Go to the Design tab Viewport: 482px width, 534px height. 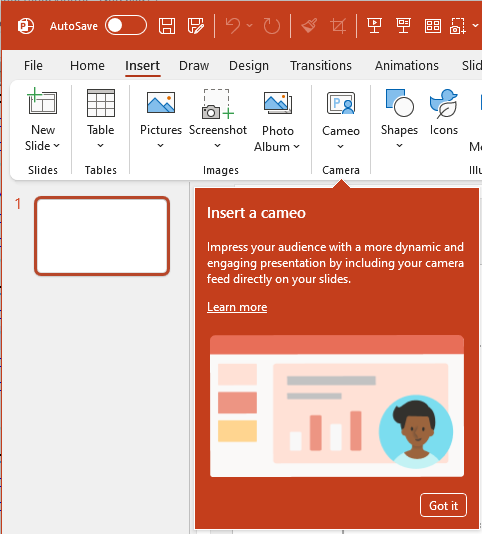[x=249, y=65]
